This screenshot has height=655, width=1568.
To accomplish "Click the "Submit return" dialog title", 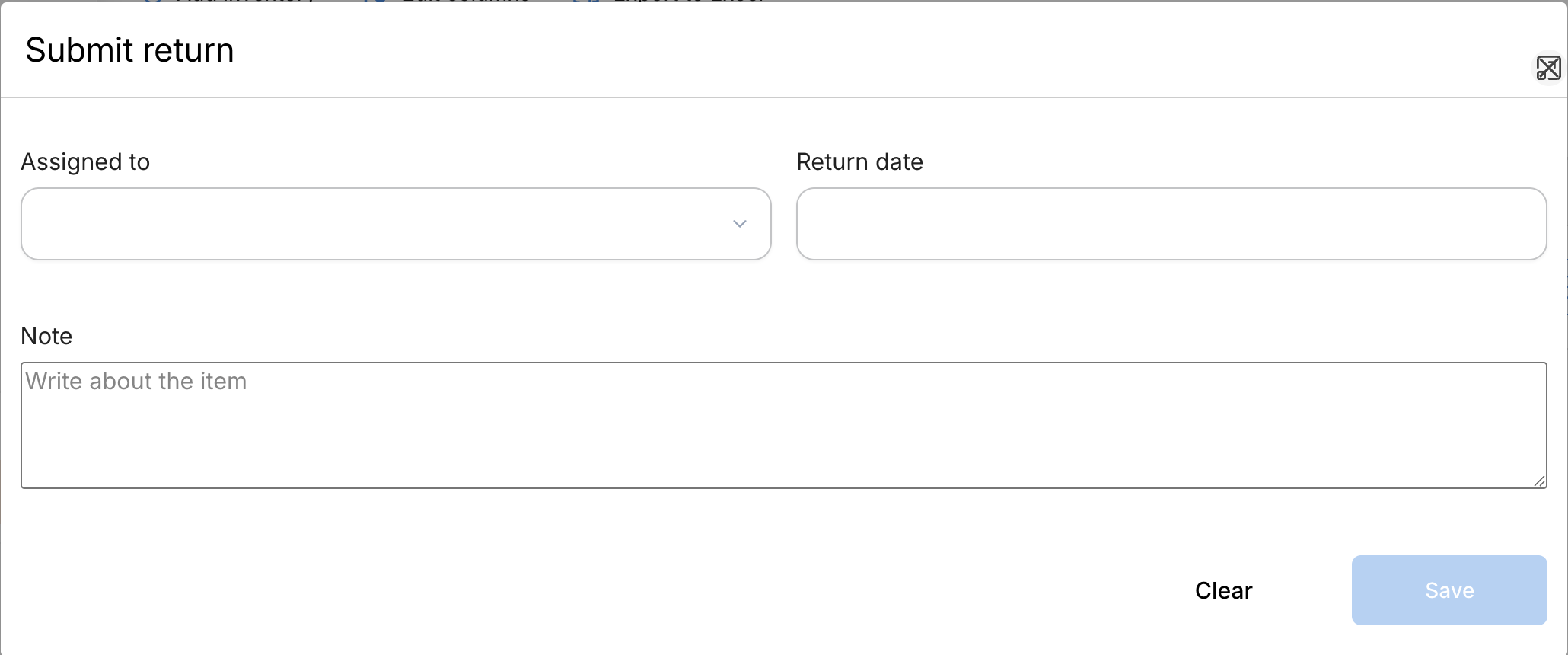I will pos(129,50).
